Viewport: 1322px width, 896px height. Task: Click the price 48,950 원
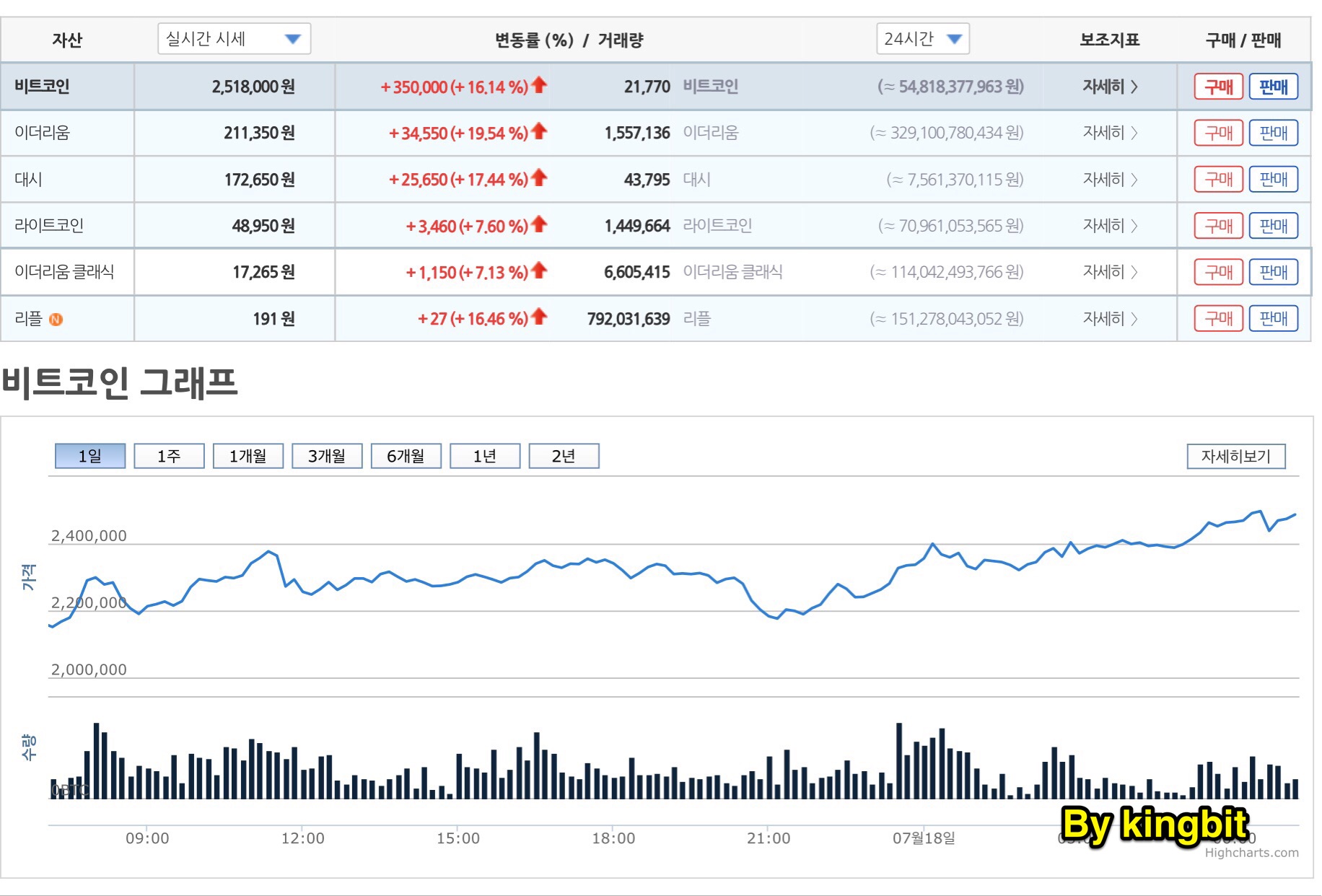pyautogui.click(x=263, y=226)
